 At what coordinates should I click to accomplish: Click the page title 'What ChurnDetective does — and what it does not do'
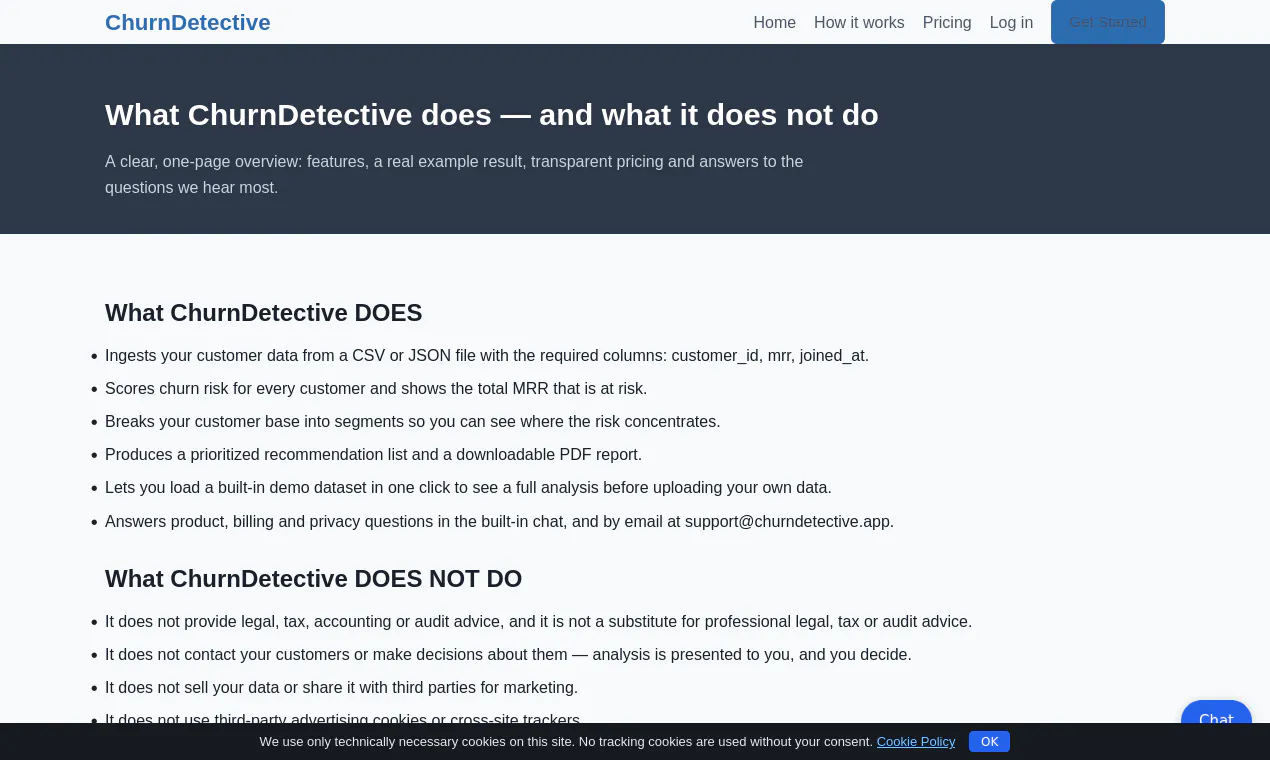(x=492, y=115)
